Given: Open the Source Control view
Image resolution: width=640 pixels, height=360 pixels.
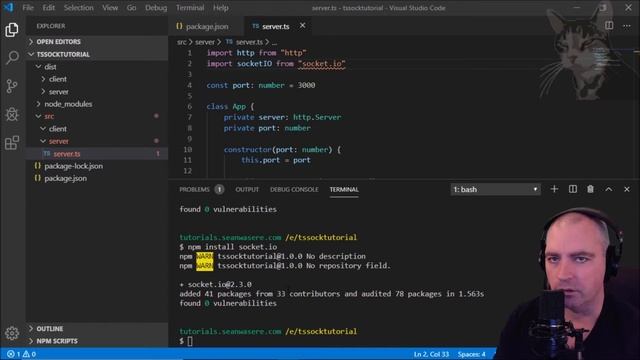Looking at the screenshot, I should tap(12, 86).
